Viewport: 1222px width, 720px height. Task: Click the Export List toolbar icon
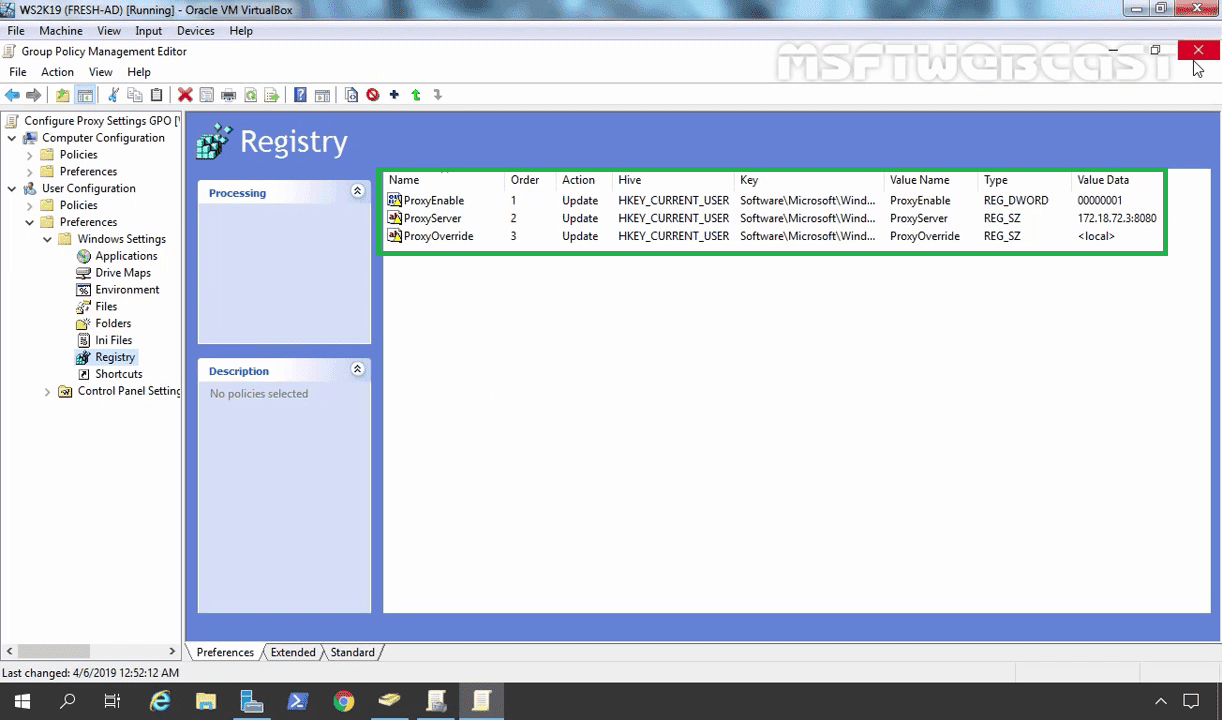[272, 95]
